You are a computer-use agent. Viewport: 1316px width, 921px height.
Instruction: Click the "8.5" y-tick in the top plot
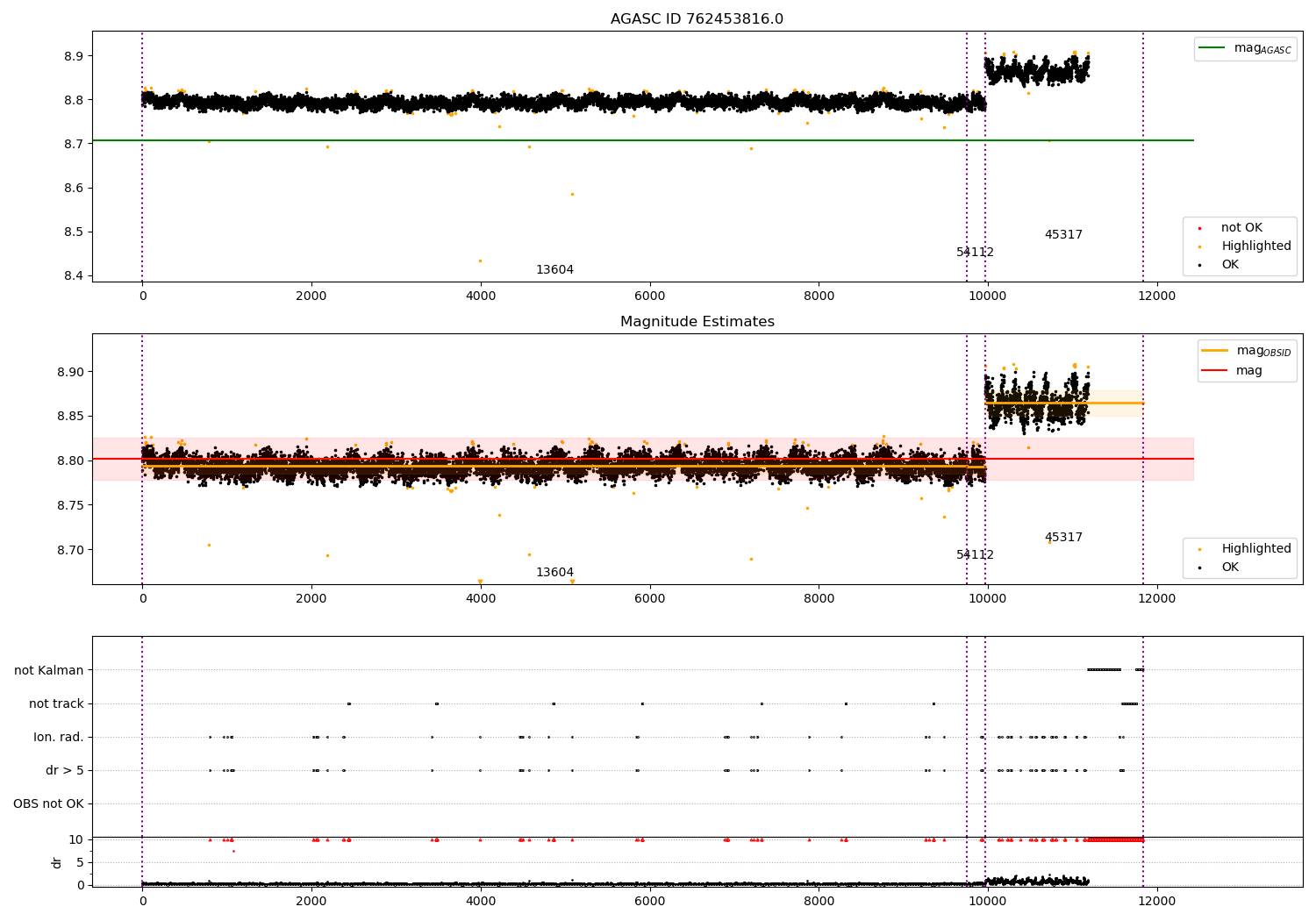click(75, 232)
